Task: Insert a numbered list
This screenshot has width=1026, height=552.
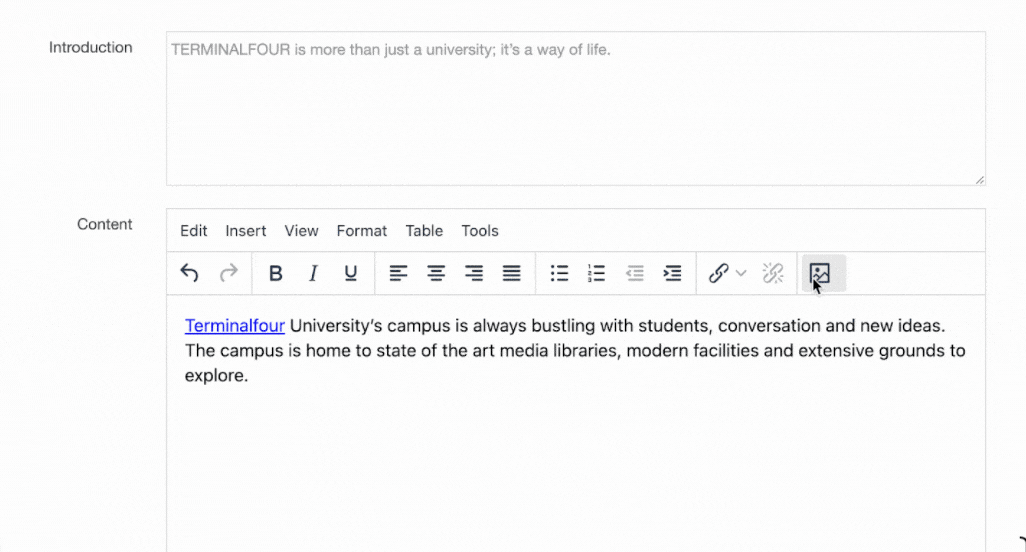Action: [597, 273]
